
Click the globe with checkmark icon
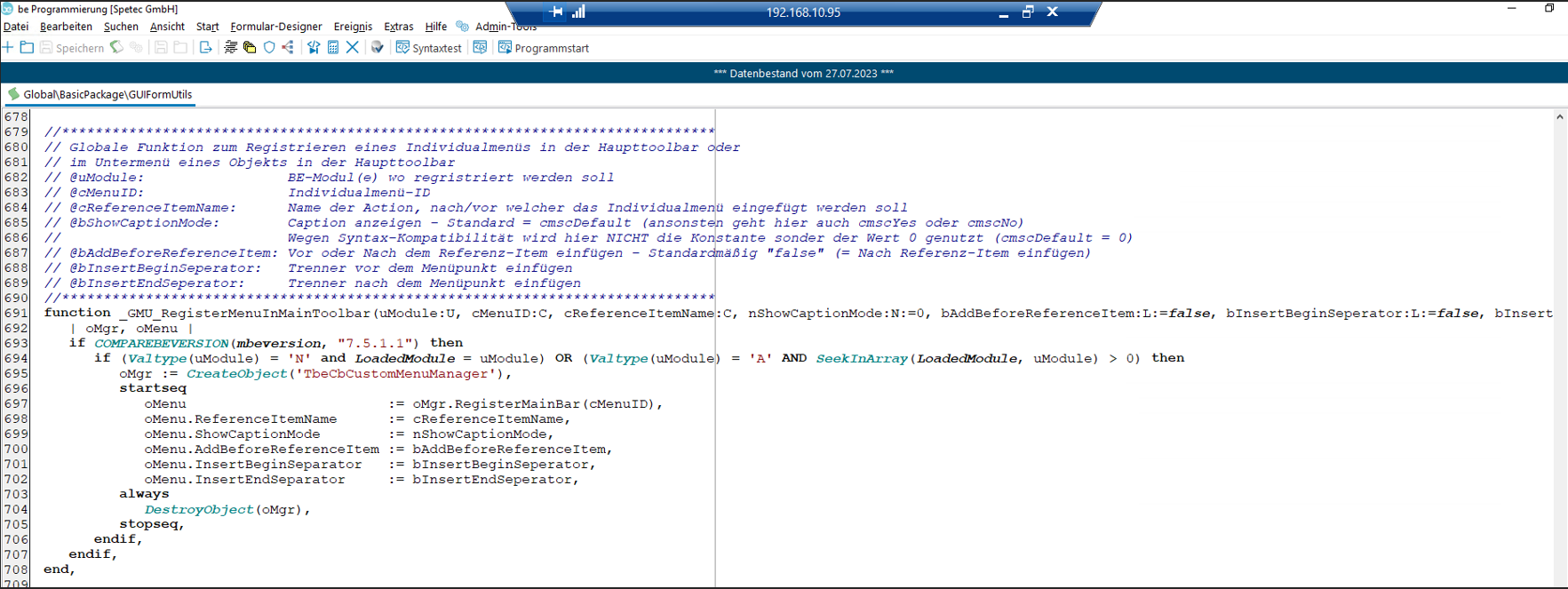(378, 48)
